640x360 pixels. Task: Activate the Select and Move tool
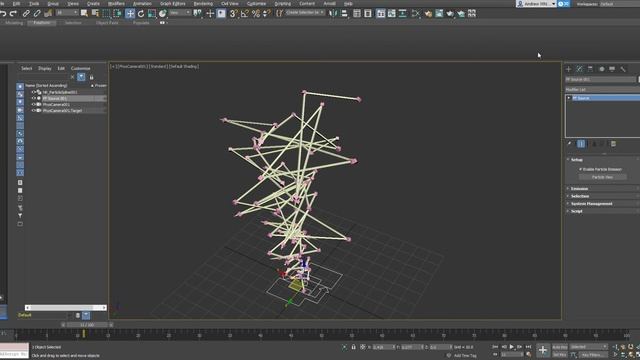point(130,13)
